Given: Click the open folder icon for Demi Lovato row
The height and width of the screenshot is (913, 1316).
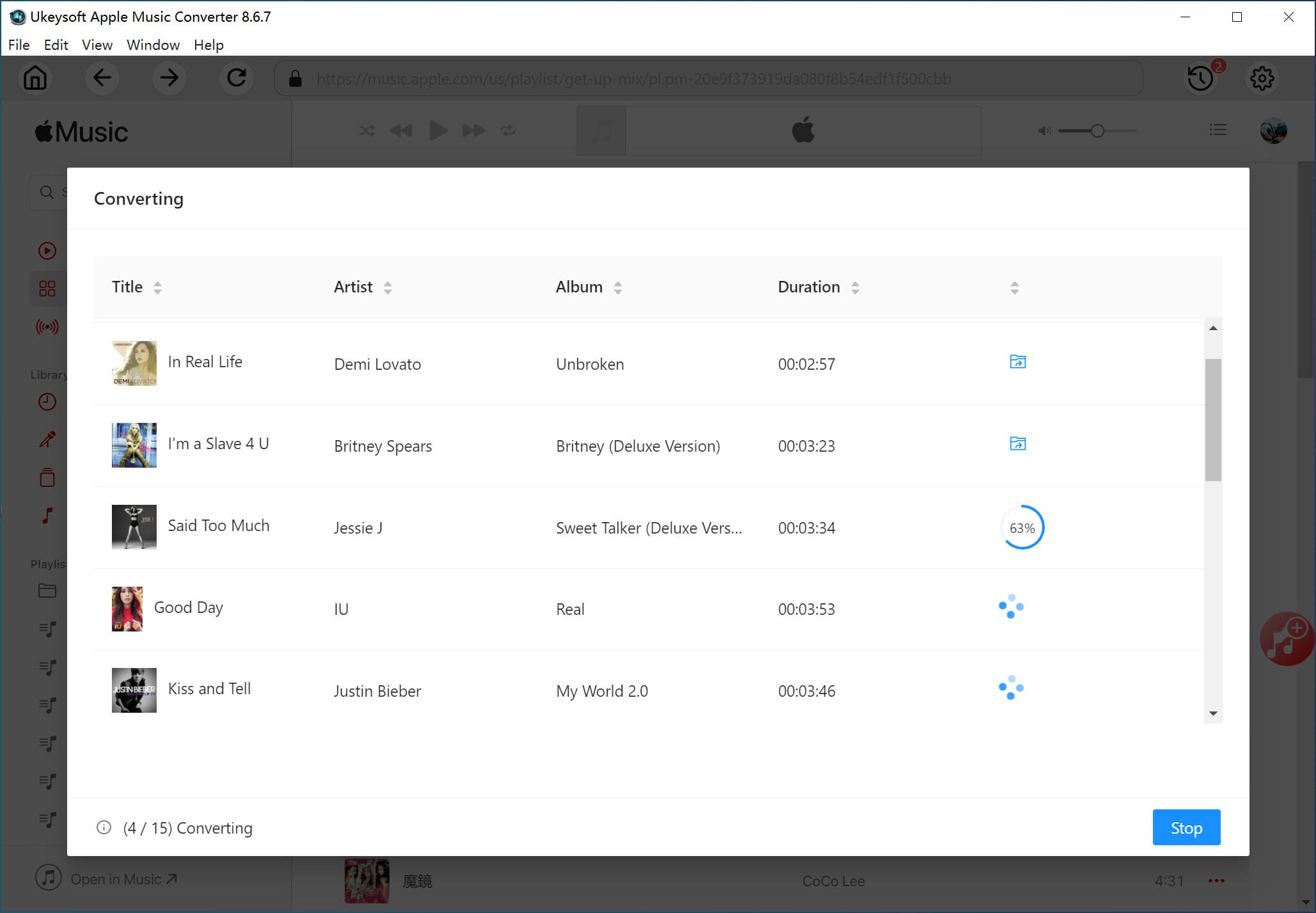Looking at the screenshot, I should pos(1018,361).
